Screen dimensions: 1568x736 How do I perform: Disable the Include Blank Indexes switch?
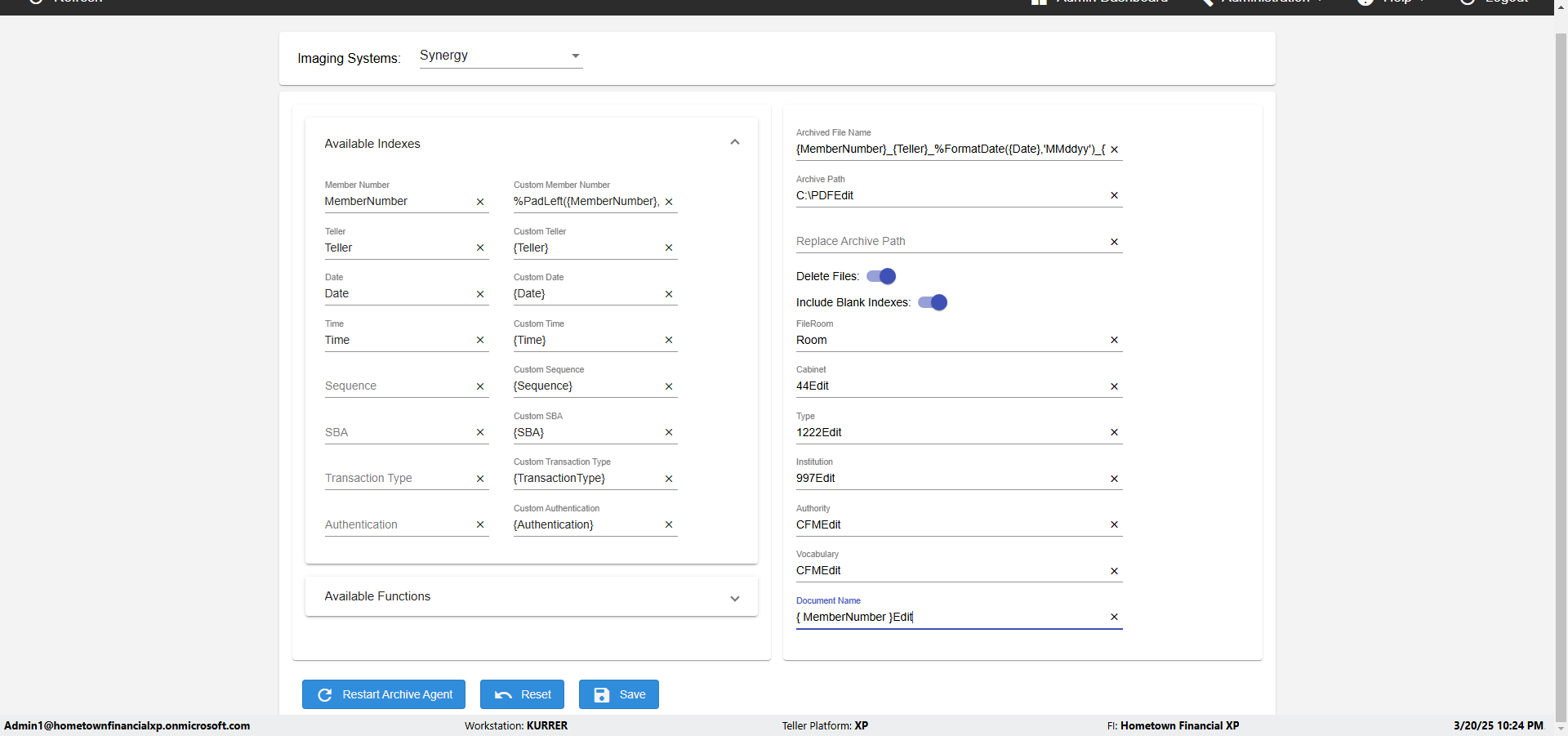click(933, 302)
